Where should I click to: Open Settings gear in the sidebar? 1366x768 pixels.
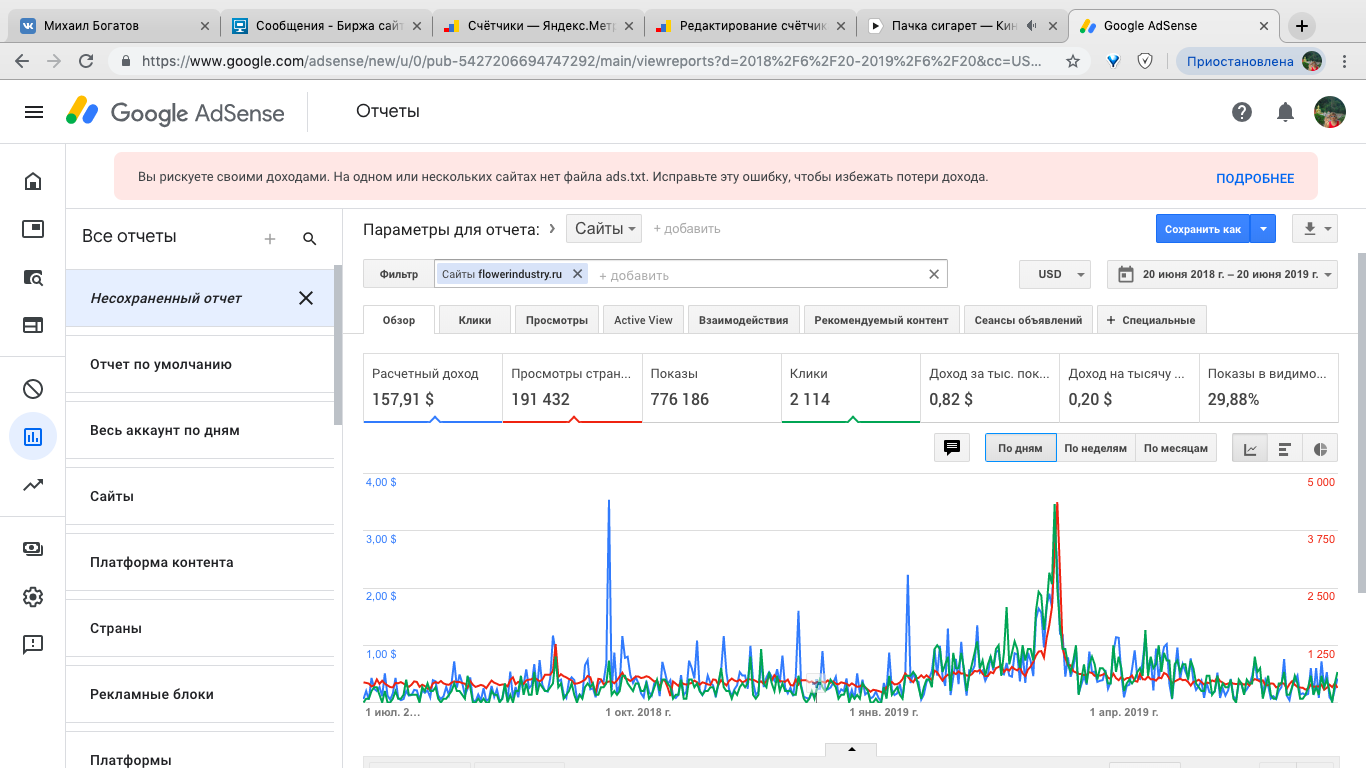coord(33,597)
